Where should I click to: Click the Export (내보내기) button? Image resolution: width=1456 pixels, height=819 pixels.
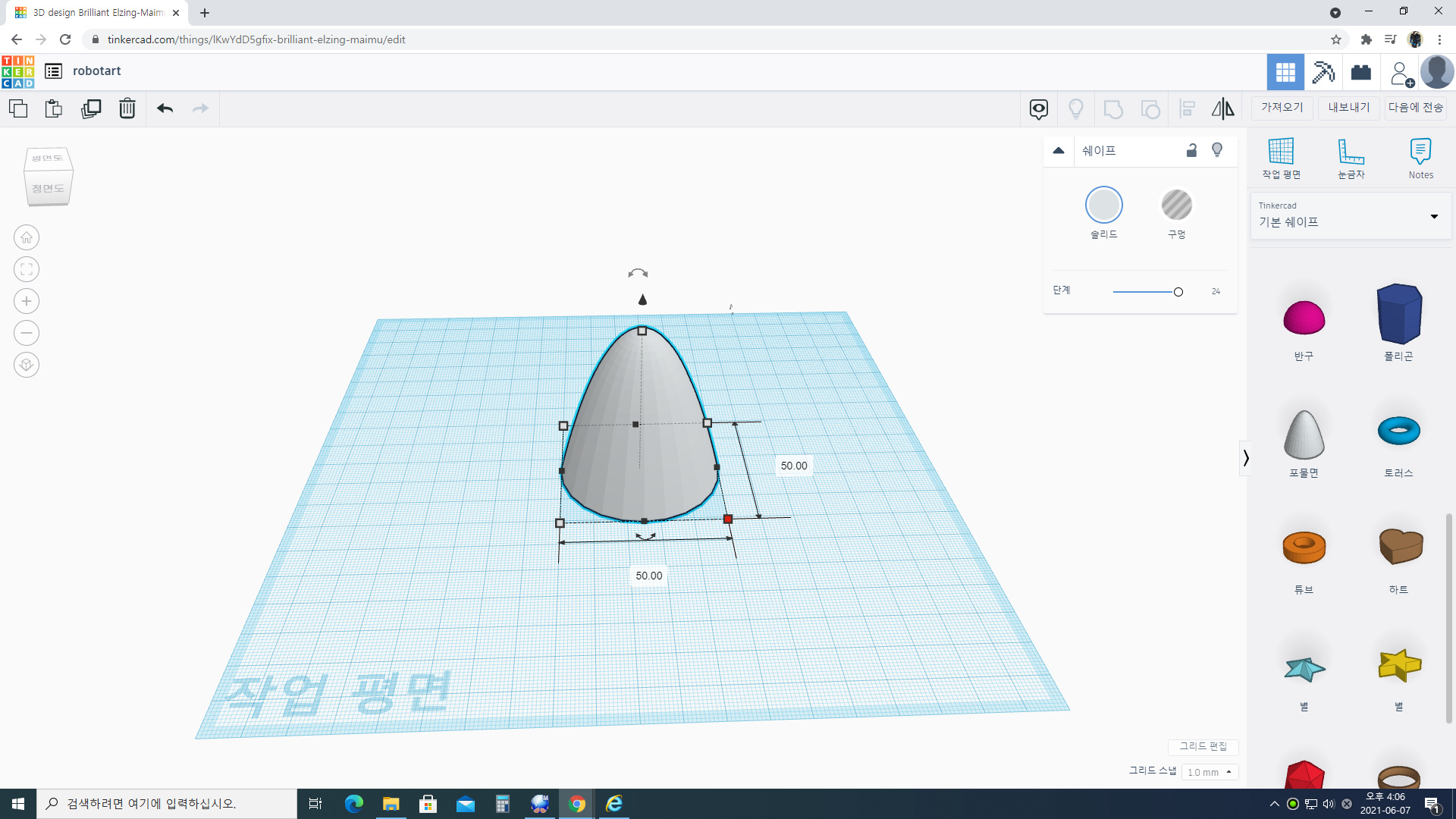pyautogui.click(x=1348, y=108)
